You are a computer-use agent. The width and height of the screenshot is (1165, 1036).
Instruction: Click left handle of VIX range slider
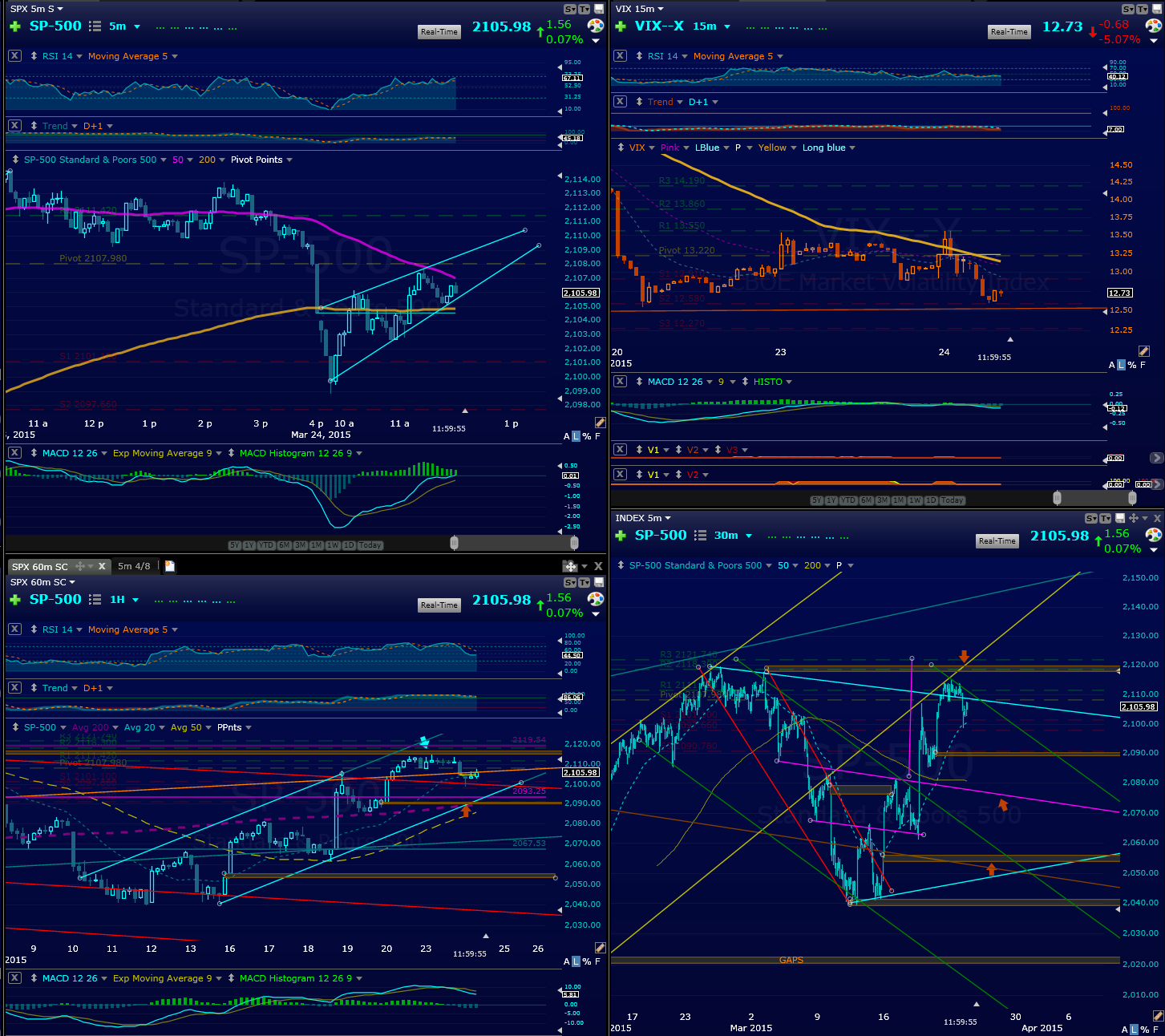1057,498
